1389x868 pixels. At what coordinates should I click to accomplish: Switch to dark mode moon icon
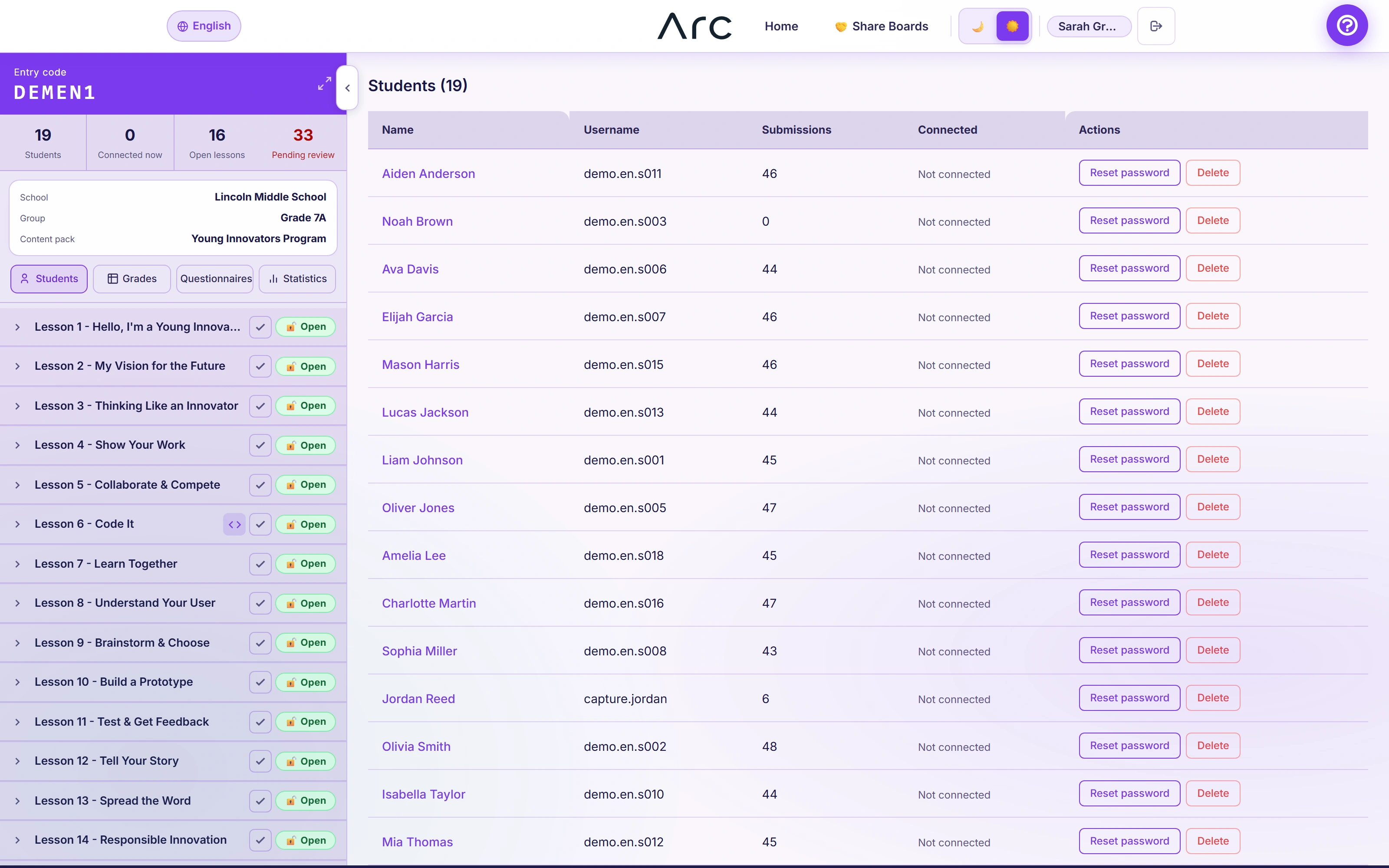pyautogui.click(x=978, y=26)
